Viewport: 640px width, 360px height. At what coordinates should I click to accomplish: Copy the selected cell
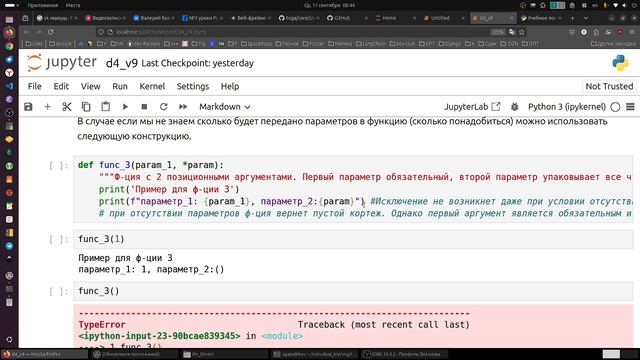(86, 107)
